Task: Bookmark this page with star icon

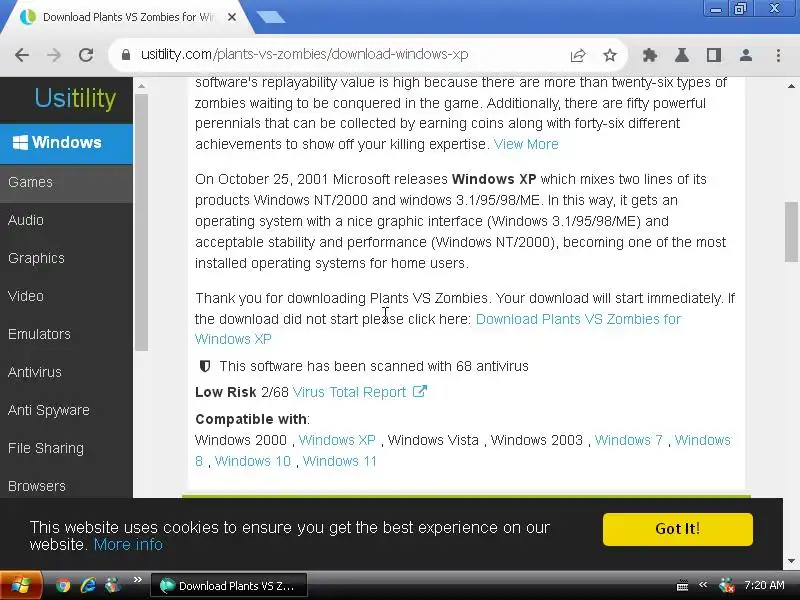Action: coord(610,55)
